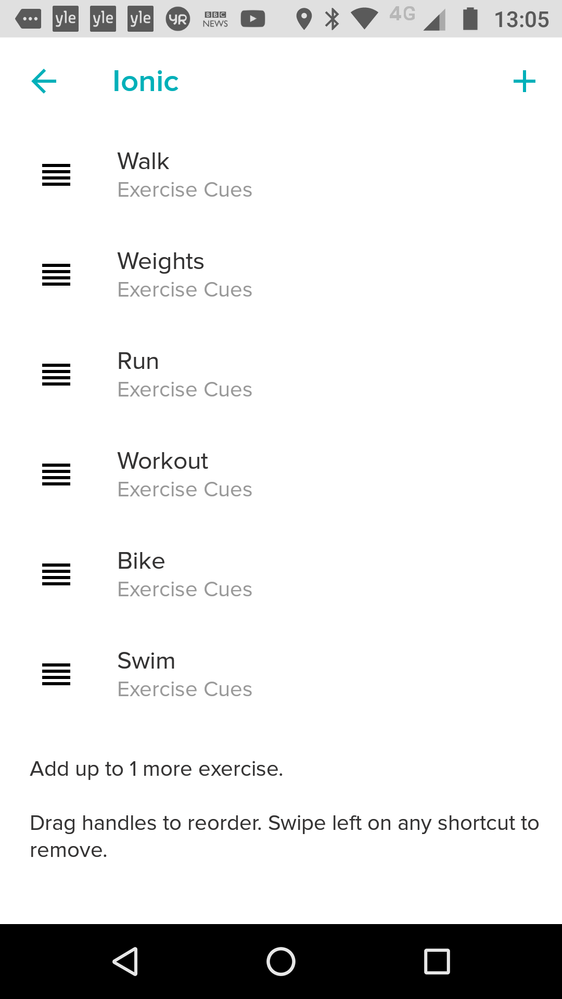This screenshot has height=999, width=562.
Task: Tap the back arrow next to Ionic
Action: 43,82
